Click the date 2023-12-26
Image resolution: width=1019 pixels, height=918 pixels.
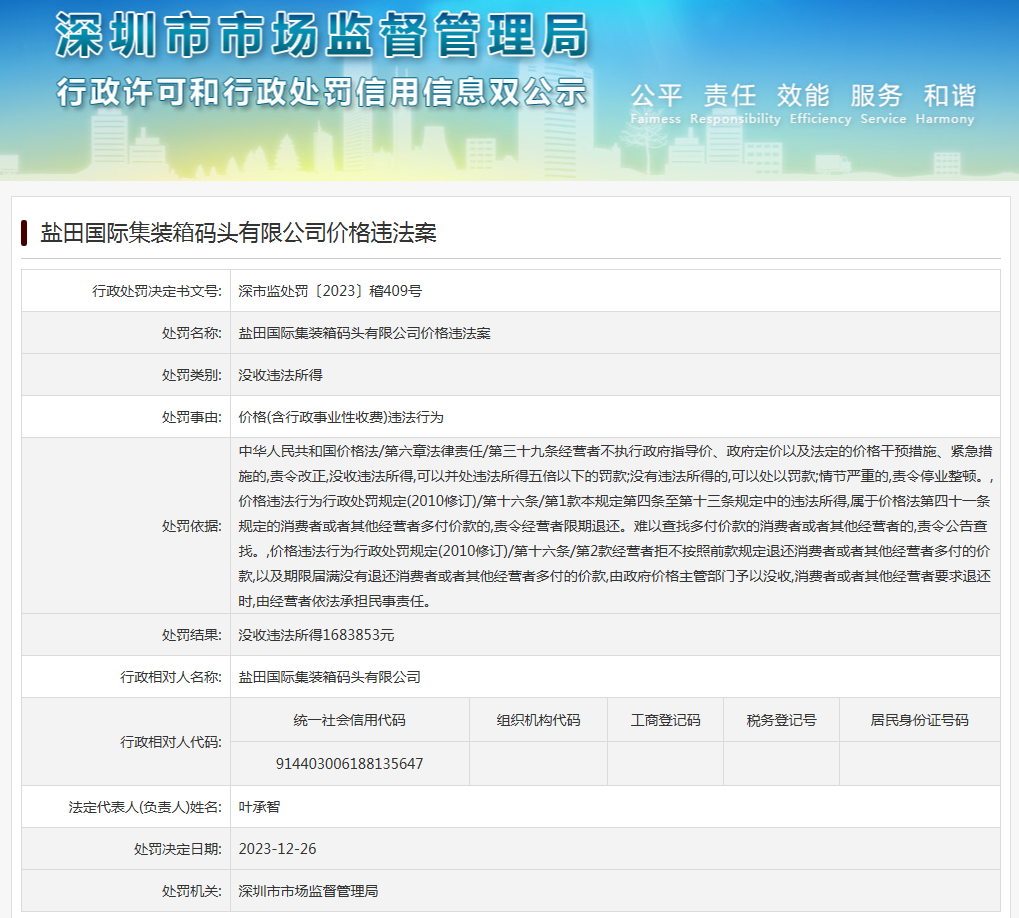click(x=277, y=849)
